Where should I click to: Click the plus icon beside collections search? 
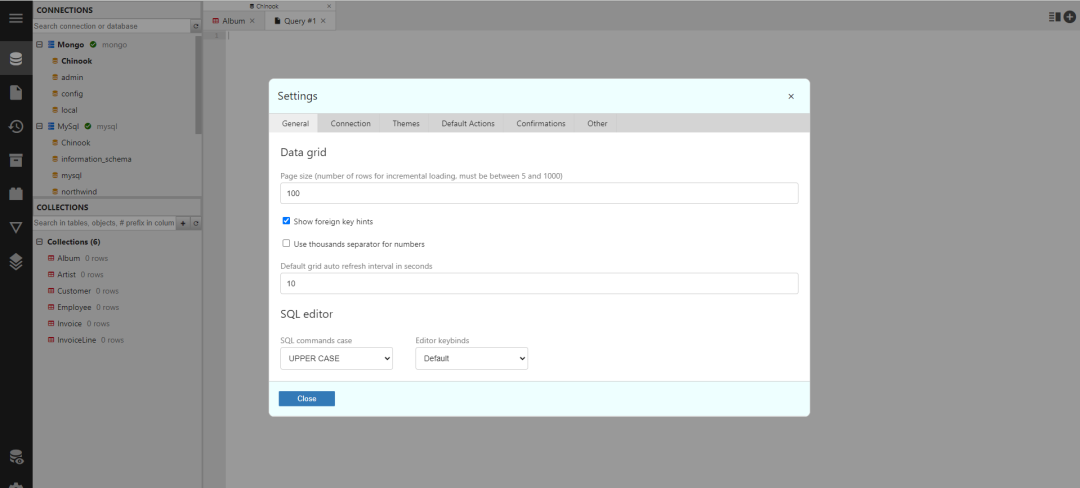click(x=183, y=223)
